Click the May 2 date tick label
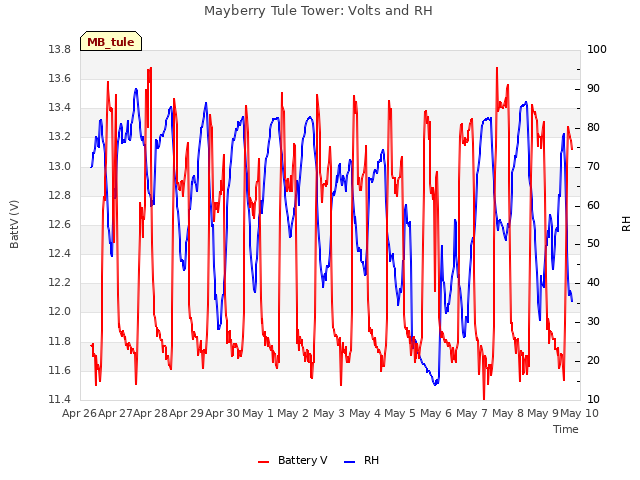 (293, 413)
